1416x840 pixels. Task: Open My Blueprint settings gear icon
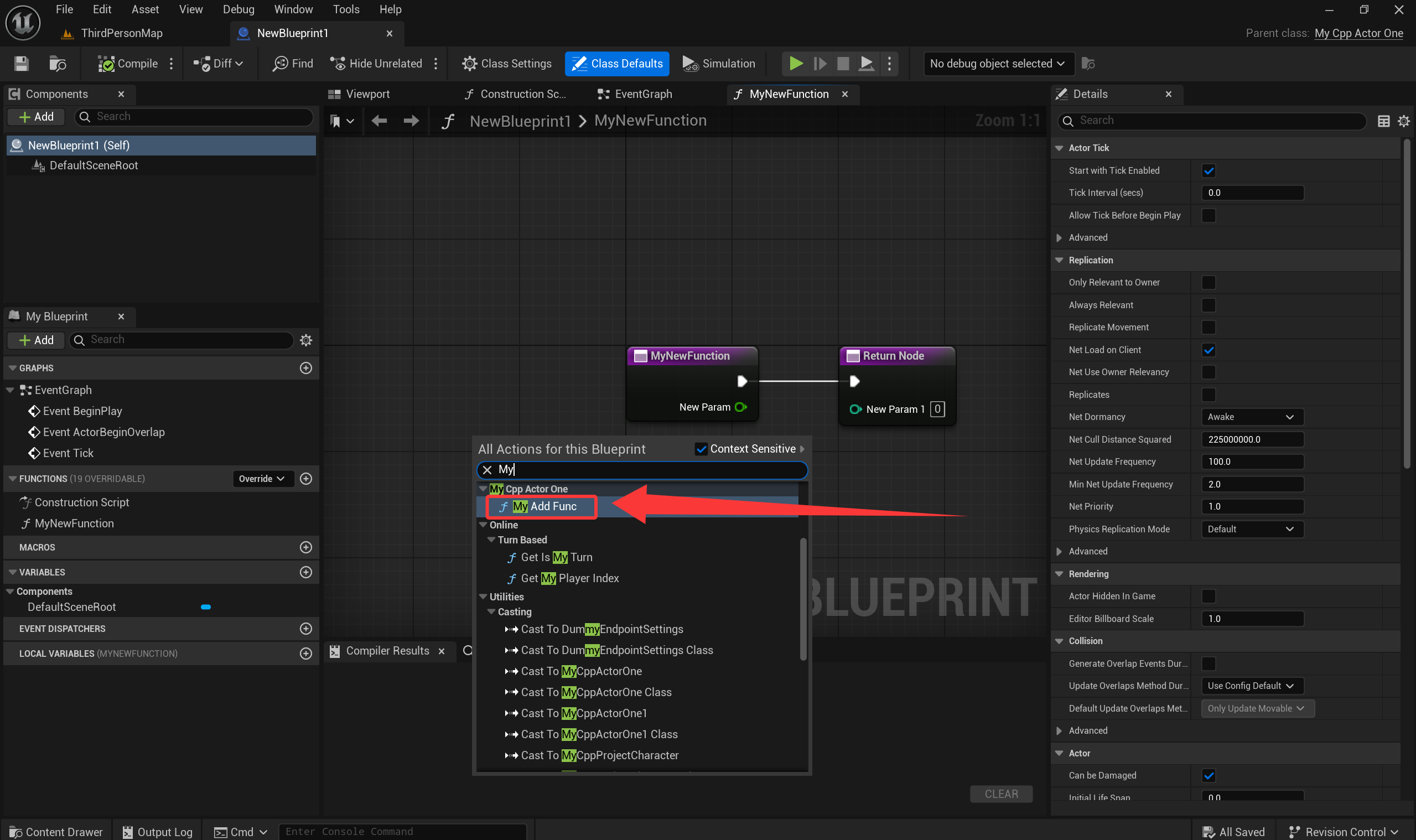coord(306,340)
